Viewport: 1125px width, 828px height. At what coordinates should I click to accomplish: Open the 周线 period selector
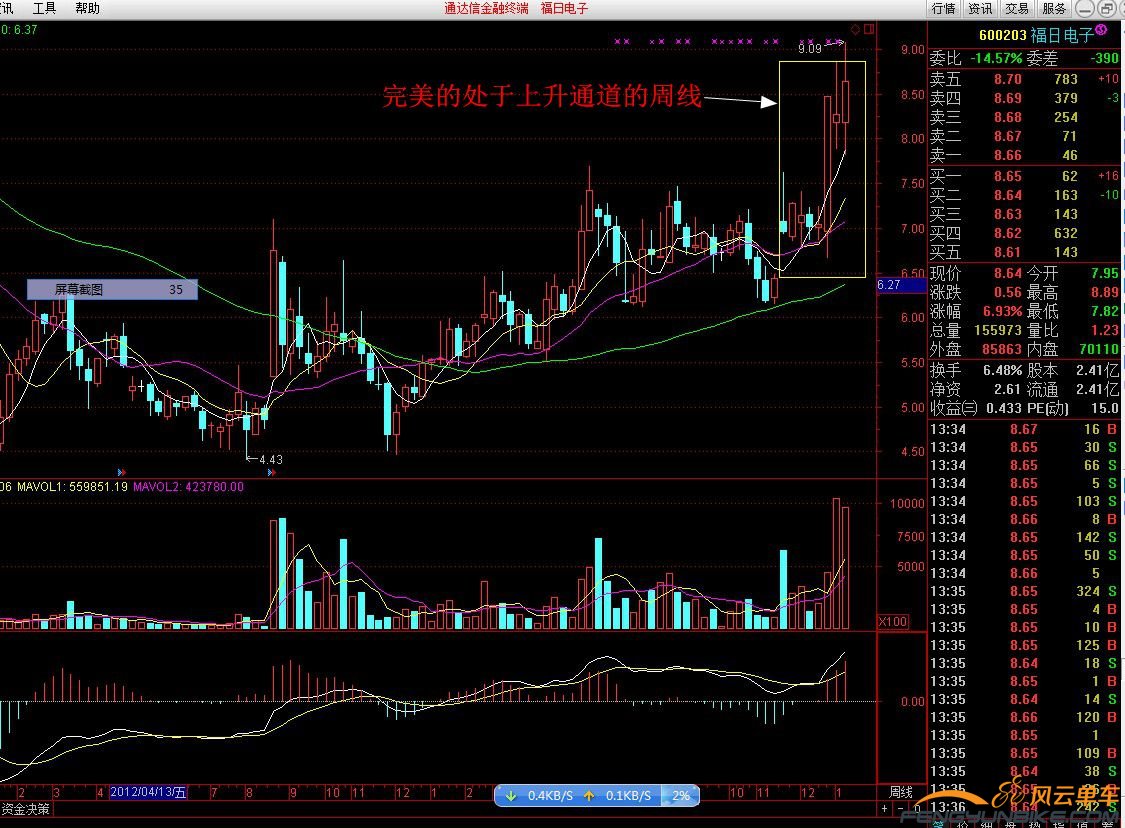(901, 792)
